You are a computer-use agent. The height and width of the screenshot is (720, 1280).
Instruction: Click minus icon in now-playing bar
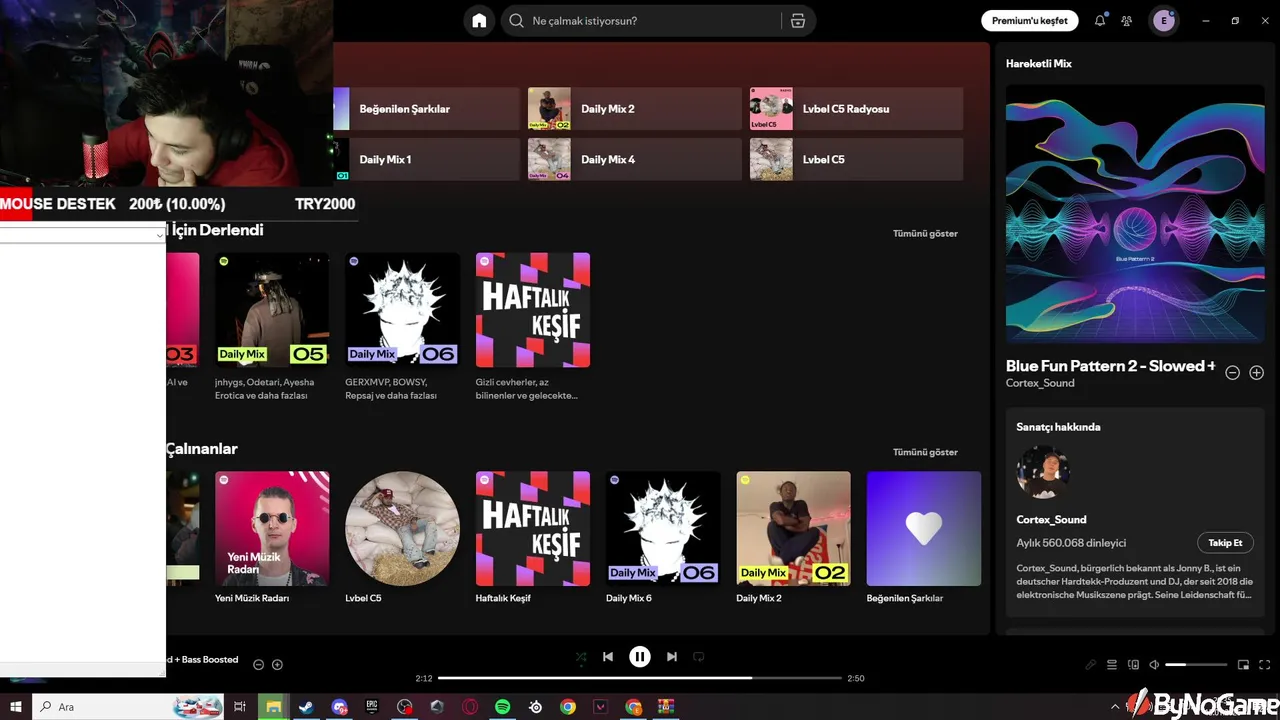point(258,665)
